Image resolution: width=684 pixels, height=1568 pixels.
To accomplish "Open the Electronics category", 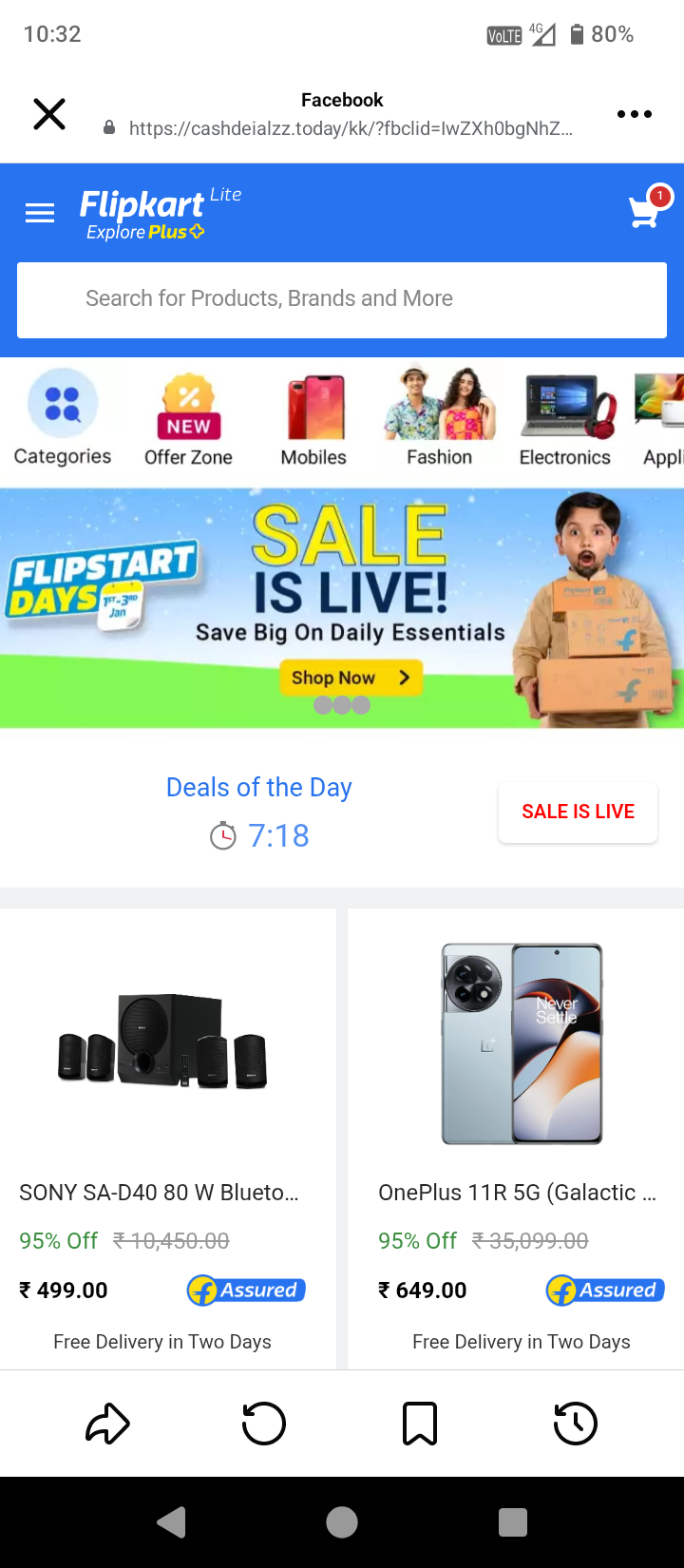I will pyautogui.click(x=565, y=418).
